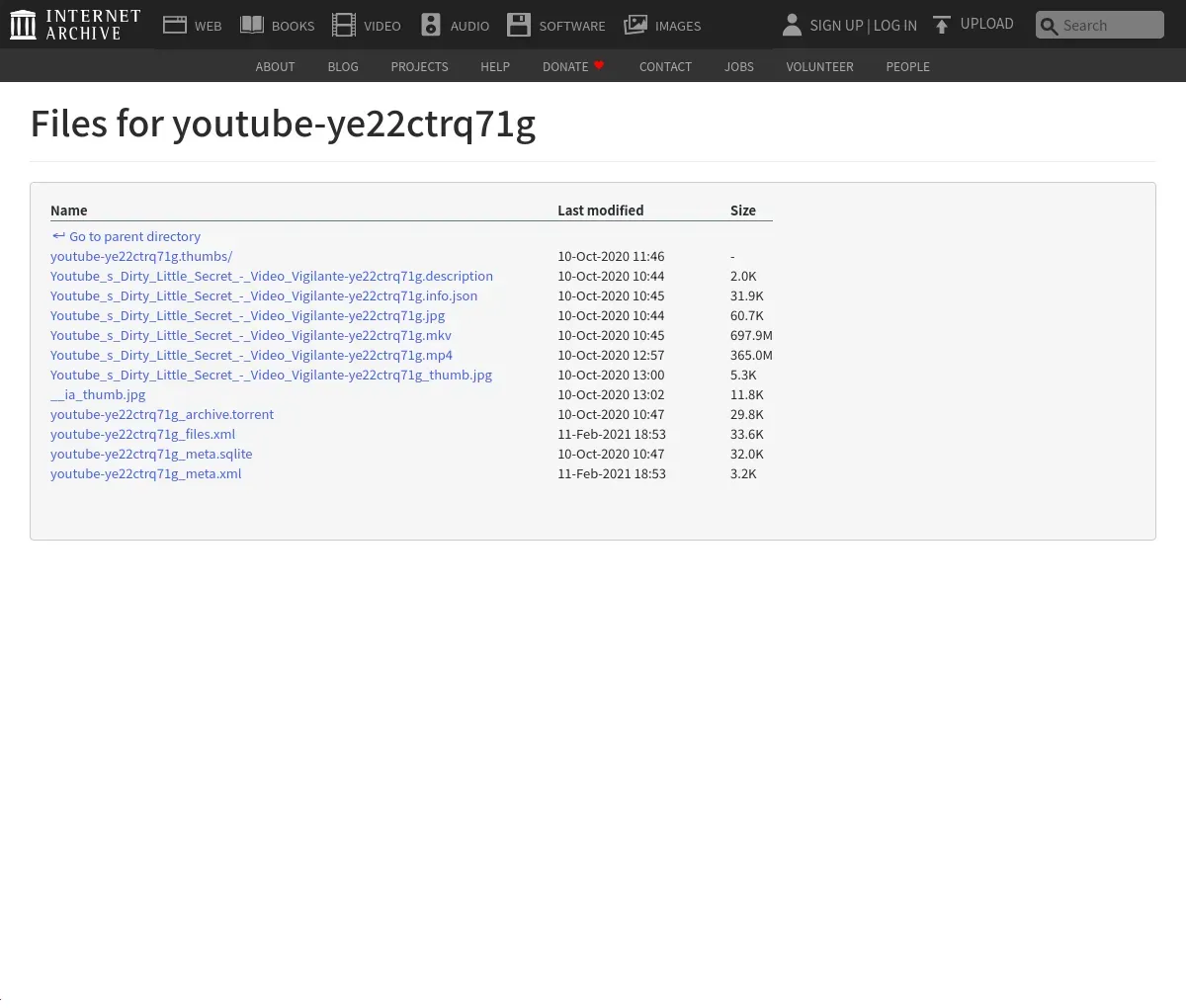Open the _meta.xml file link

point(145,473)
